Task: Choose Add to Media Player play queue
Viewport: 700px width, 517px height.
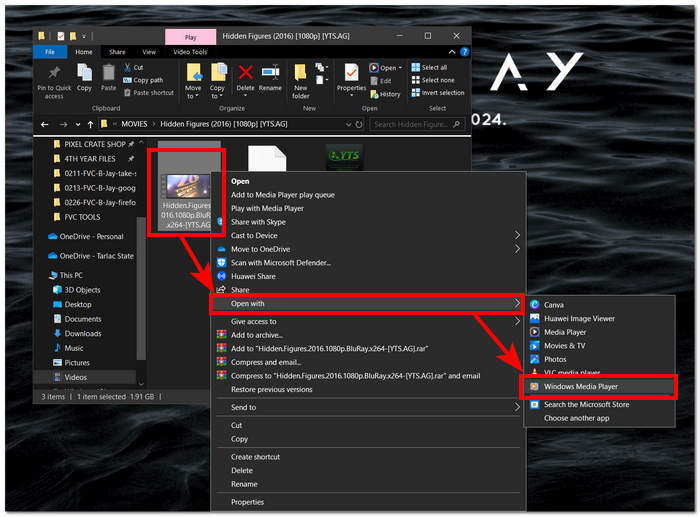Action: [283, 195]
